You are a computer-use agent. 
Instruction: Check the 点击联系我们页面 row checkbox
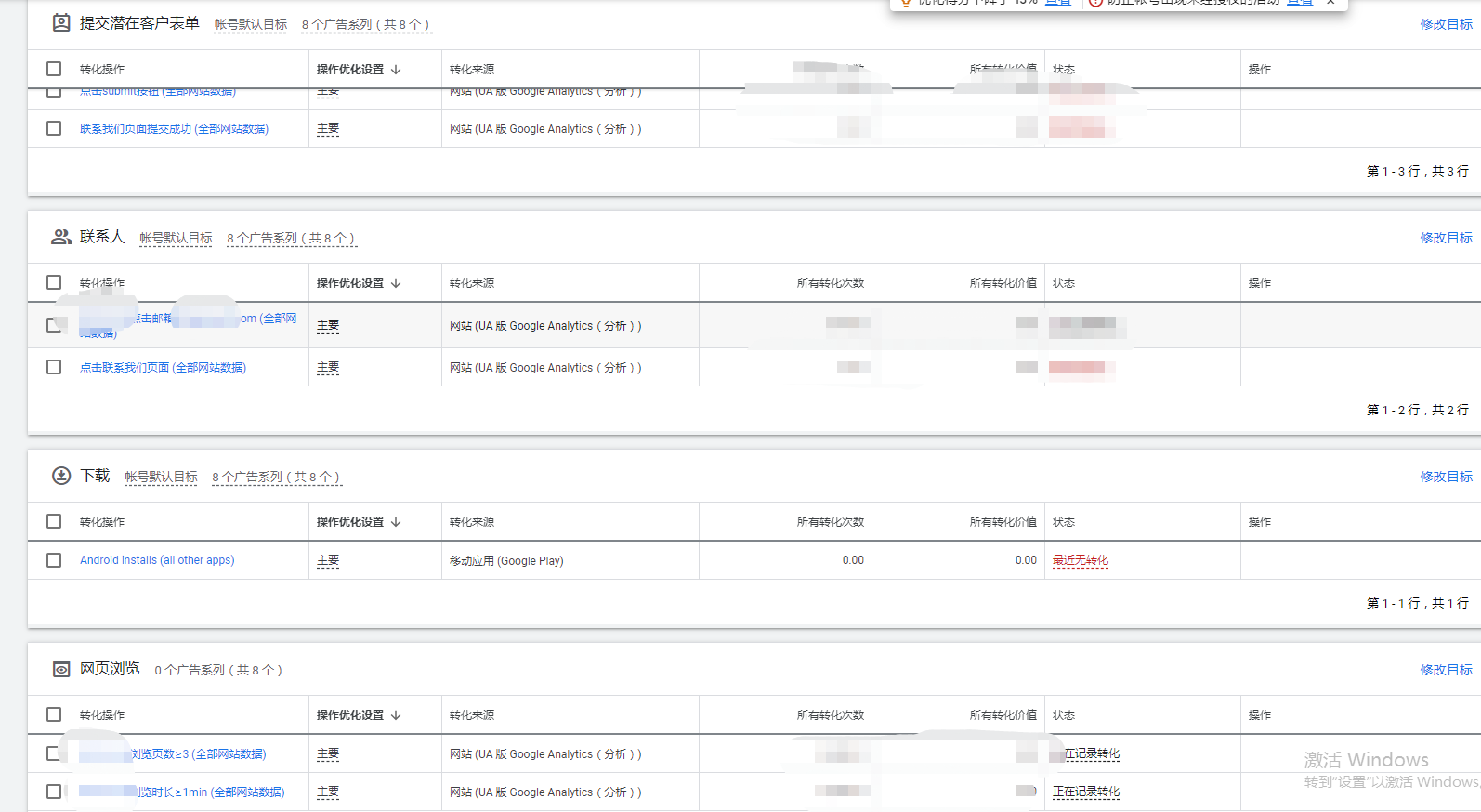pos(54,367)
